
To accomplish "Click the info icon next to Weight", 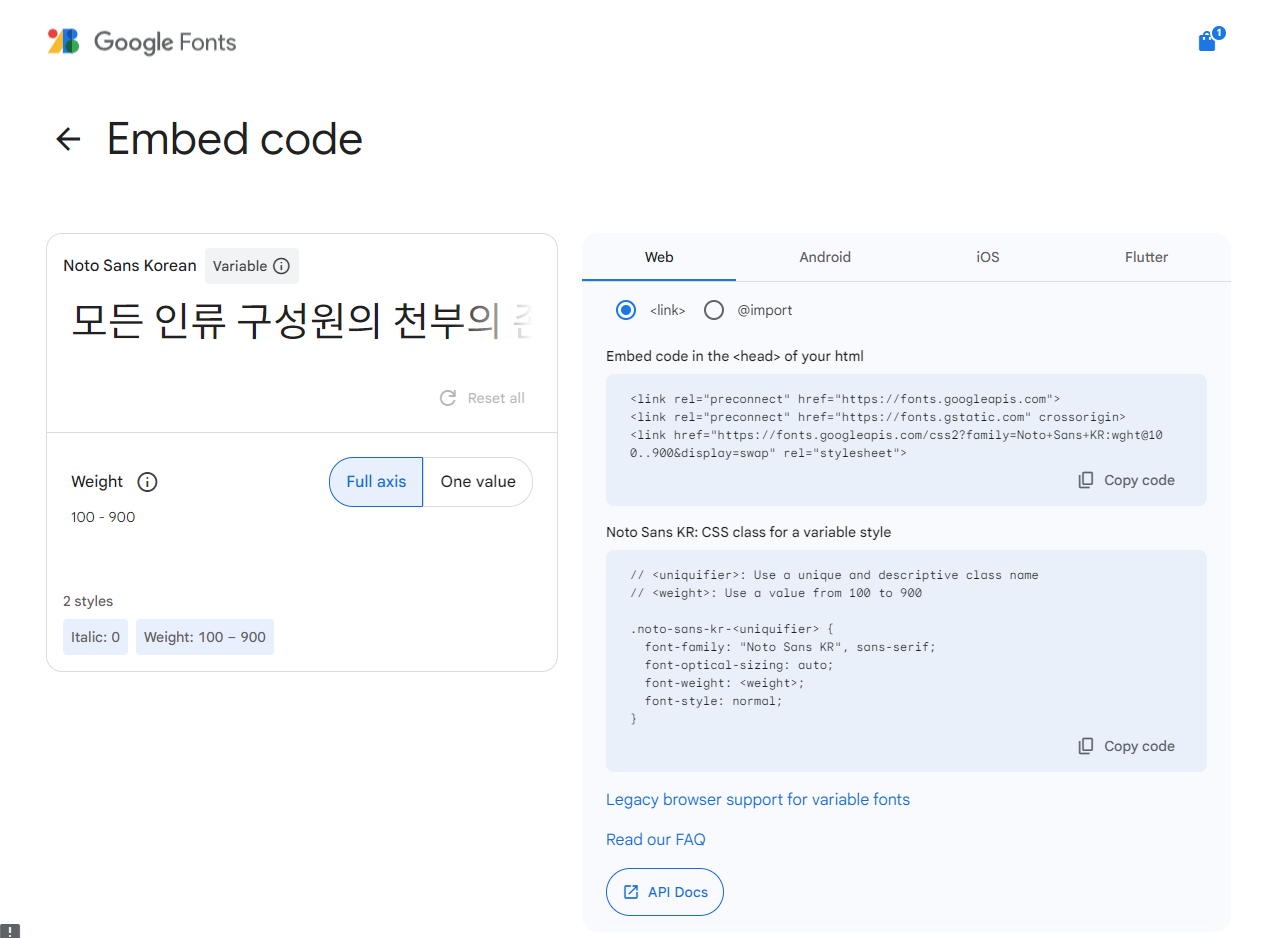I will tap(147, 482).
